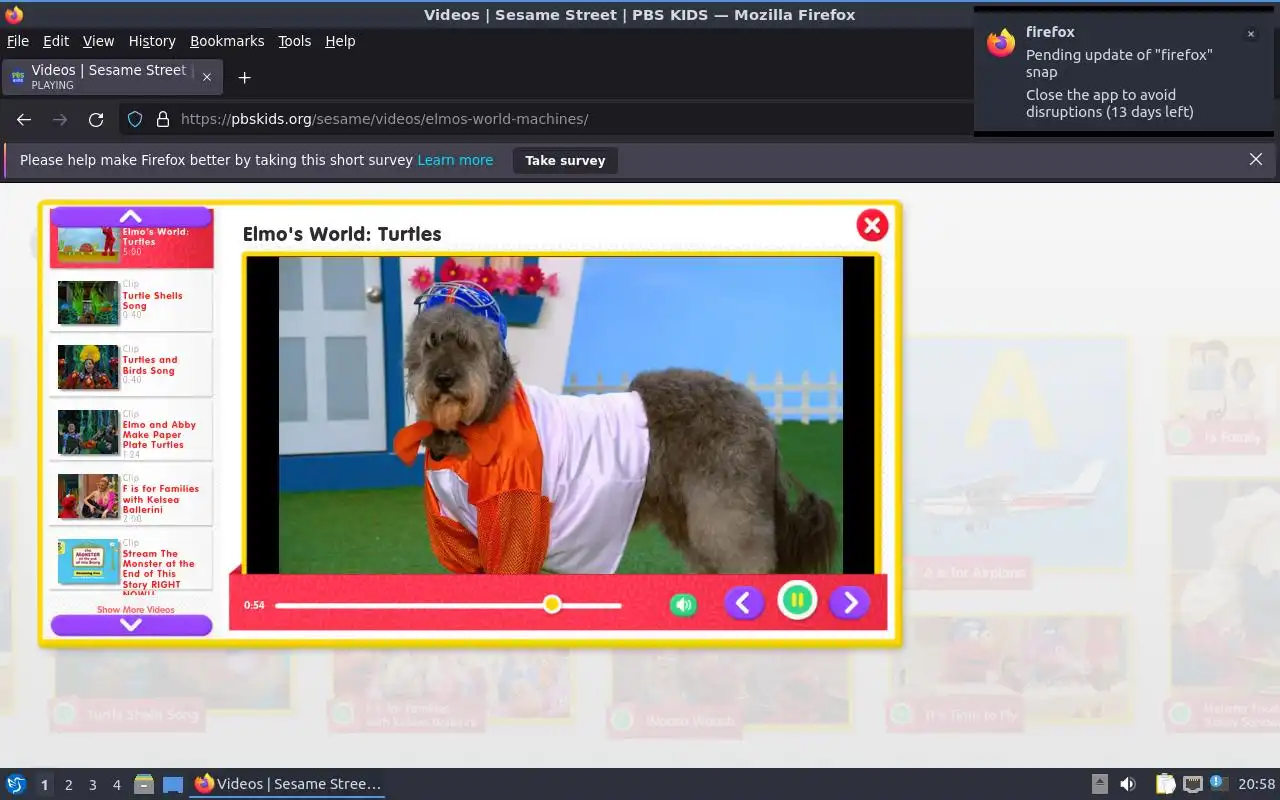Open the View menu
The height and width of the screenshot is (800, 1280).
click(x=98, y=41)
